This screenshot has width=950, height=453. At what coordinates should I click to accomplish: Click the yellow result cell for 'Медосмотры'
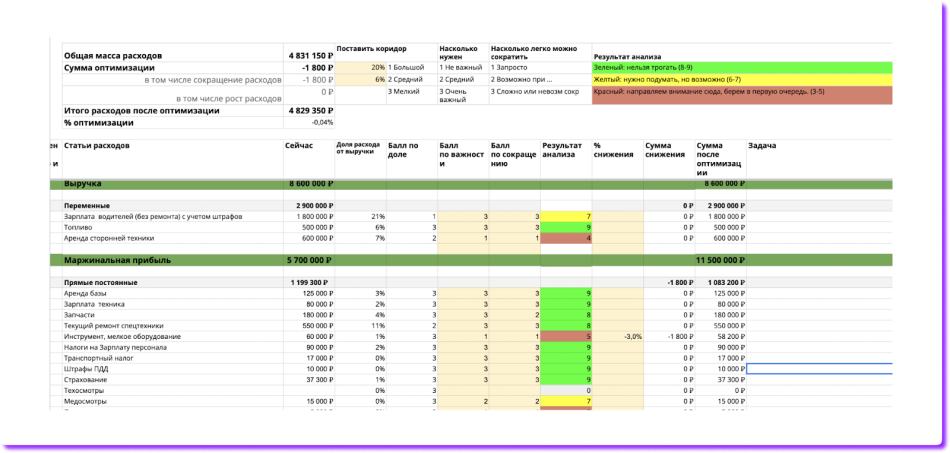[x=565, y=401]
